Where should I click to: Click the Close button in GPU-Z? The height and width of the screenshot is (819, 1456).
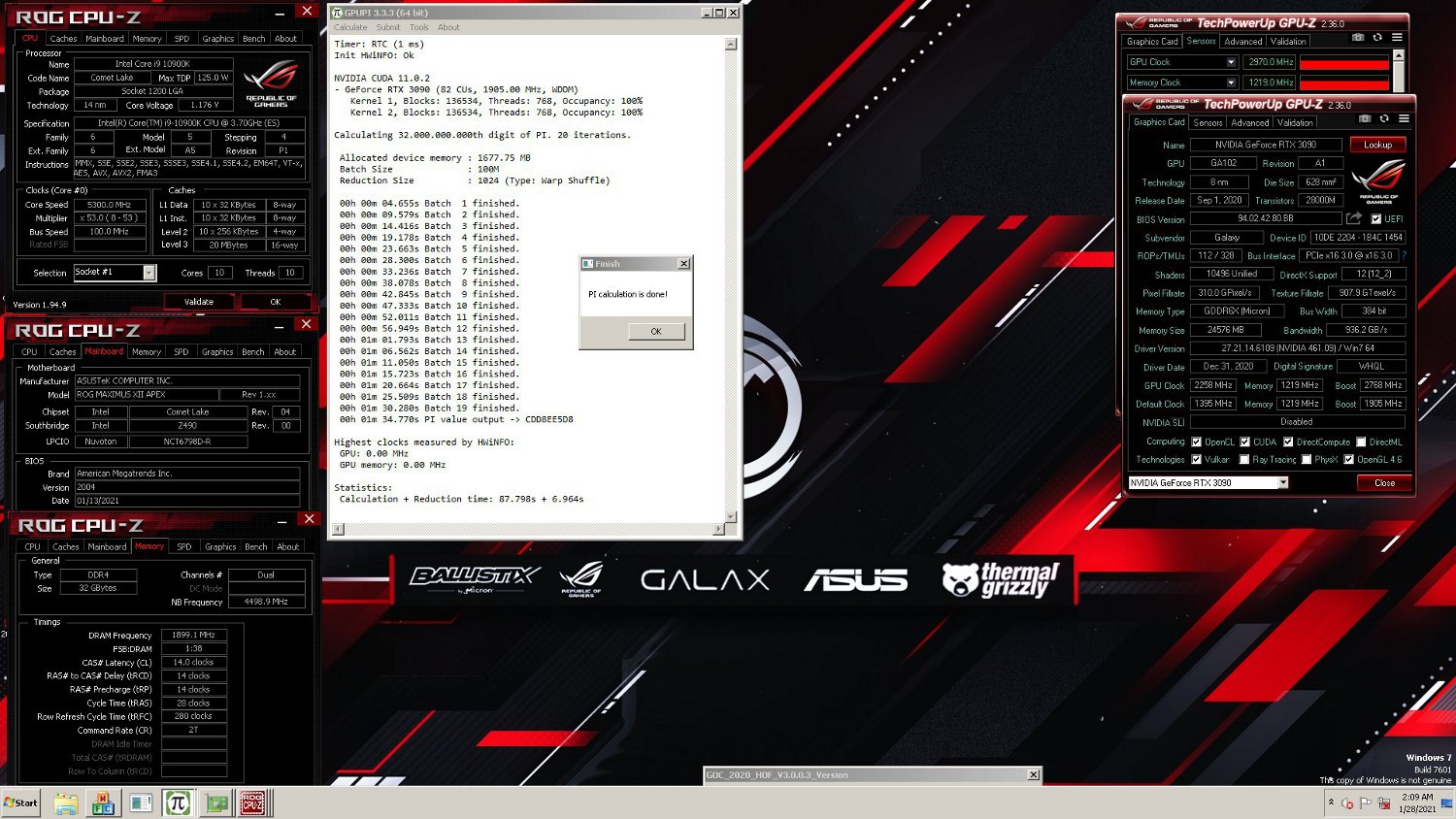tap(1384, 482)
